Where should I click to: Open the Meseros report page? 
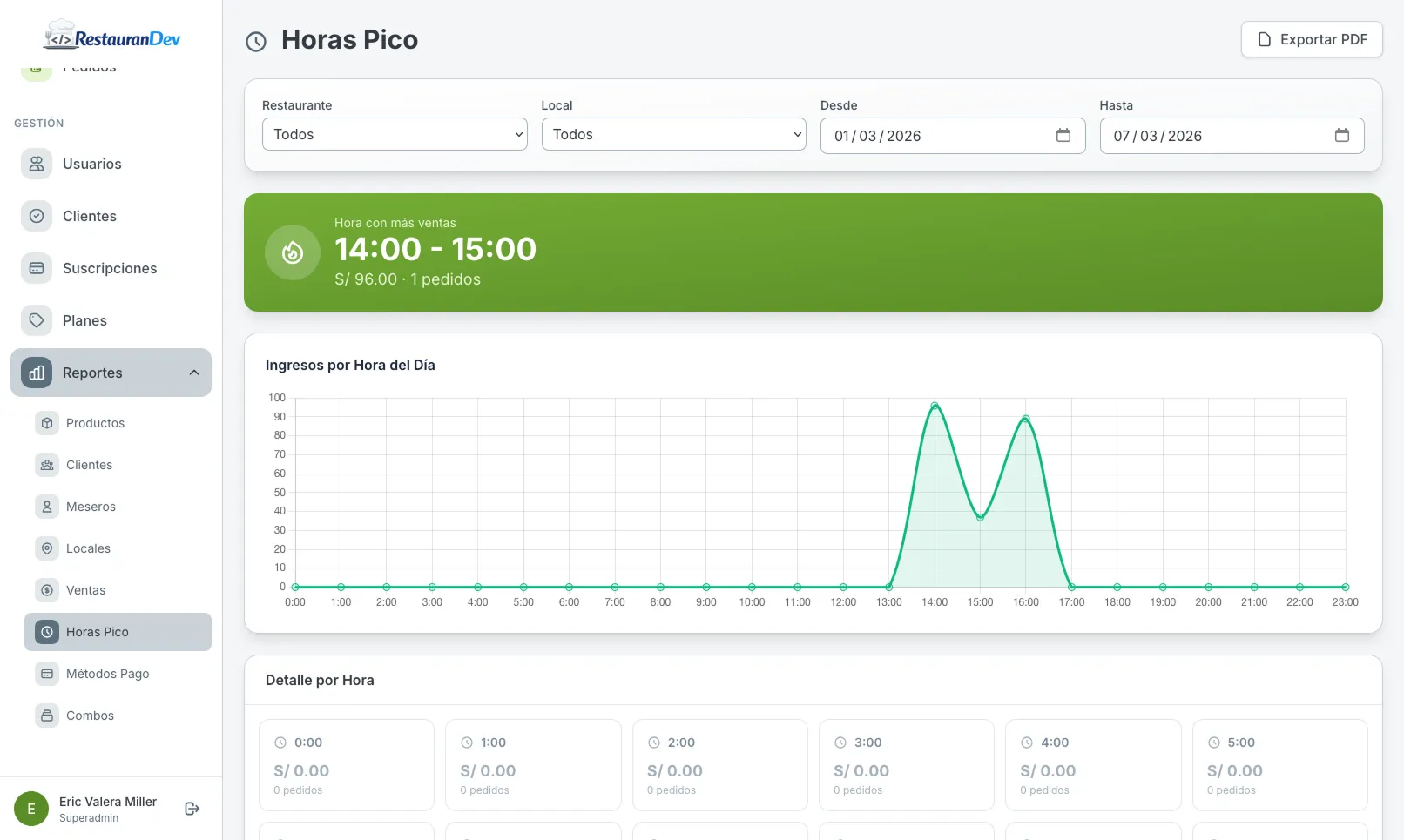(91, 507)
